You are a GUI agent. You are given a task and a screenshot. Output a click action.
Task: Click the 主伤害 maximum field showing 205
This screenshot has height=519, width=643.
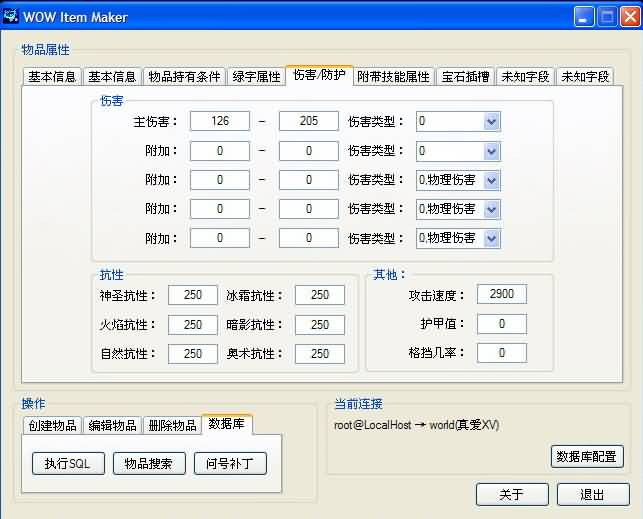(309, 121)
